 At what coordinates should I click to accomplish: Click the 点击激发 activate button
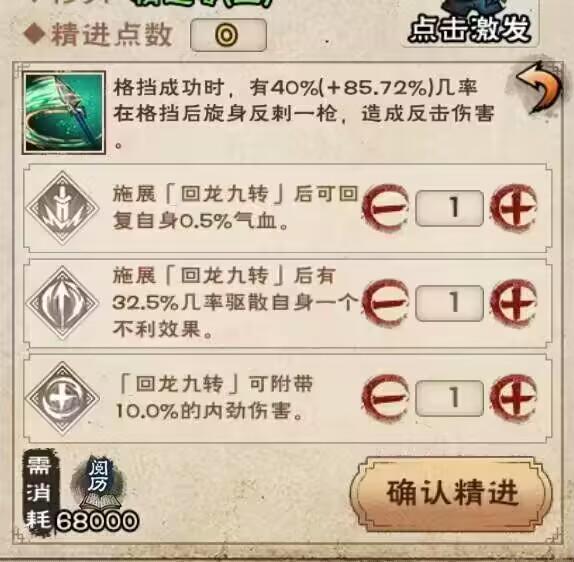click(x=470, y=26)
